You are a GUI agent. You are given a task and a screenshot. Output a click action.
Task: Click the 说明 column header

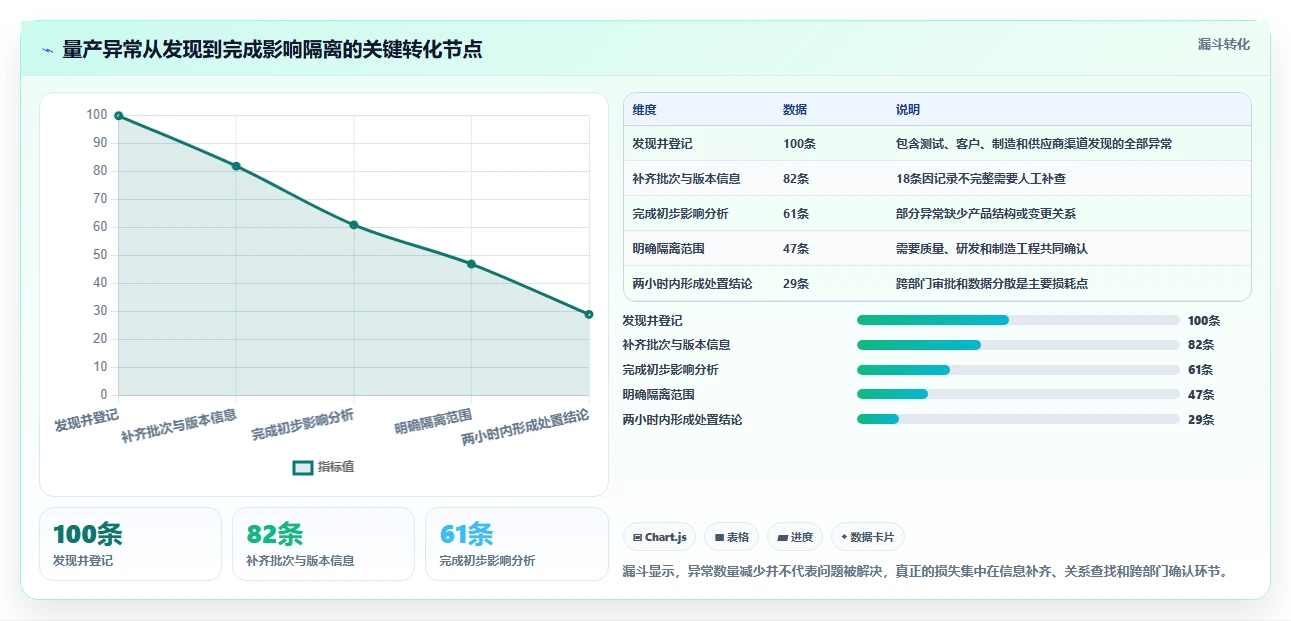(908, 110)
